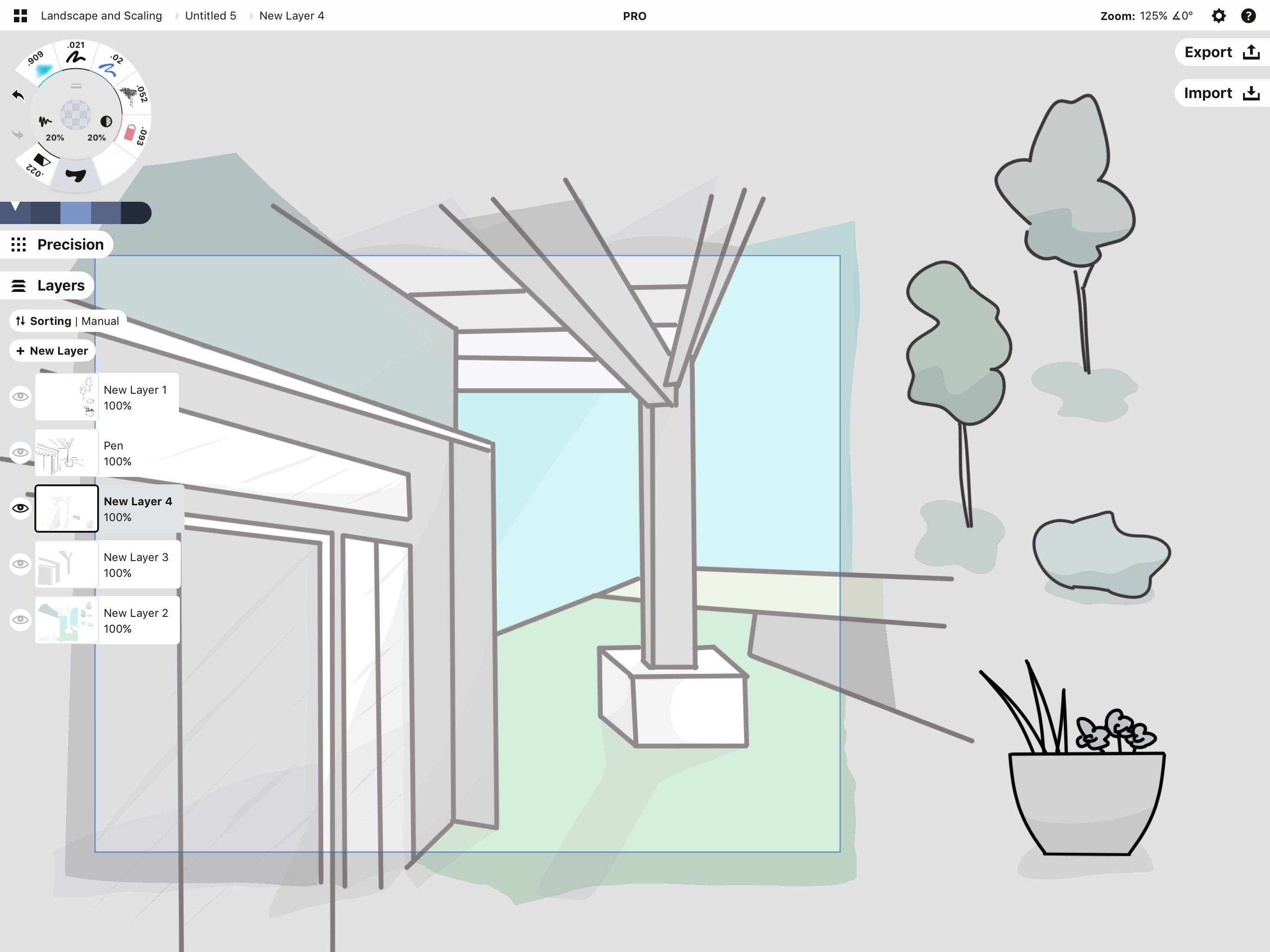Click the grid/precision panel icon
1270x952 pixels.
click(19, 244)
